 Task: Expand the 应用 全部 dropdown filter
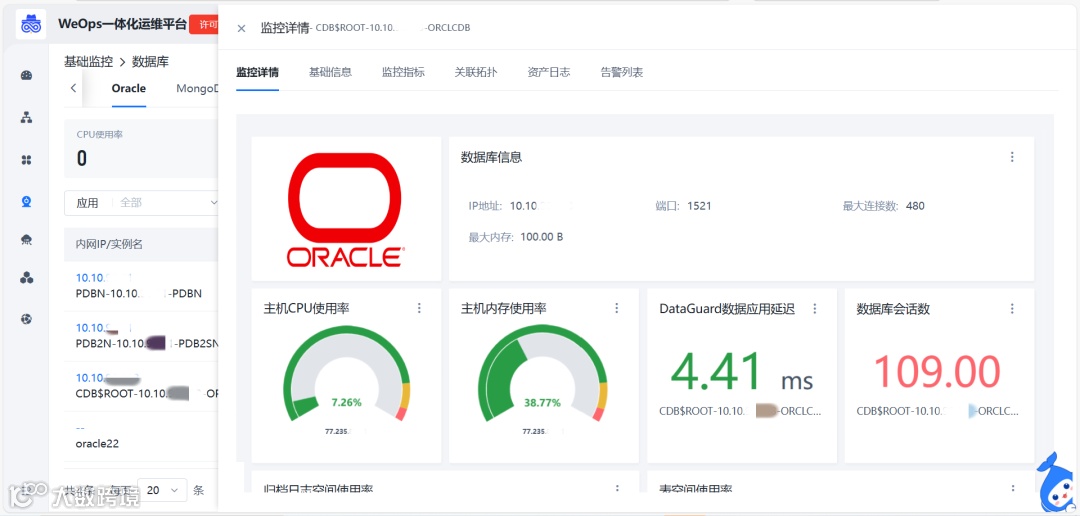(142, 203)
